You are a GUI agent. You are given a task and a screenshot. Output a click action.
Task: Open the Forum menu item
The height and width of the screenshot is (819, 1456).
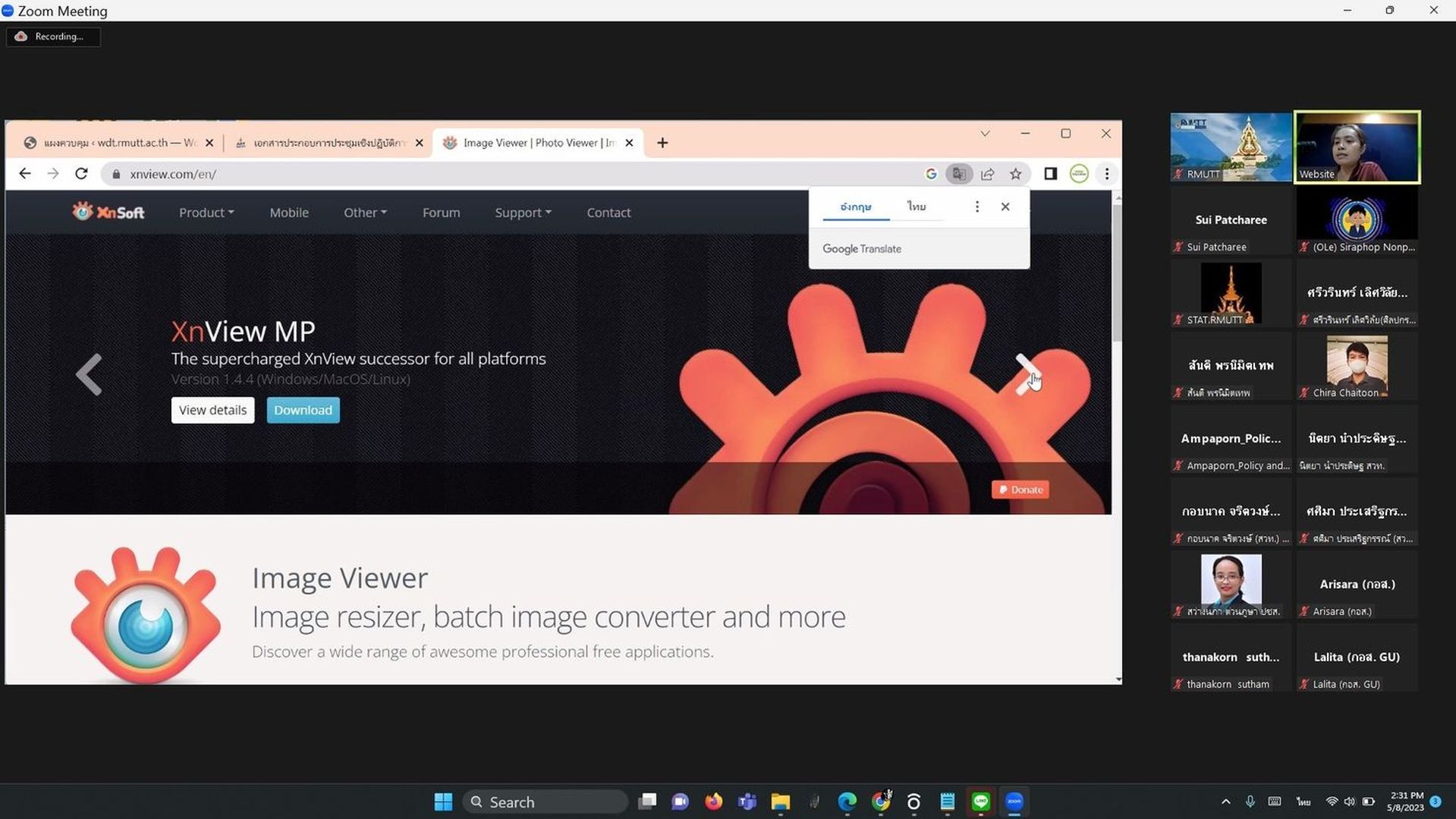[441, 213]
